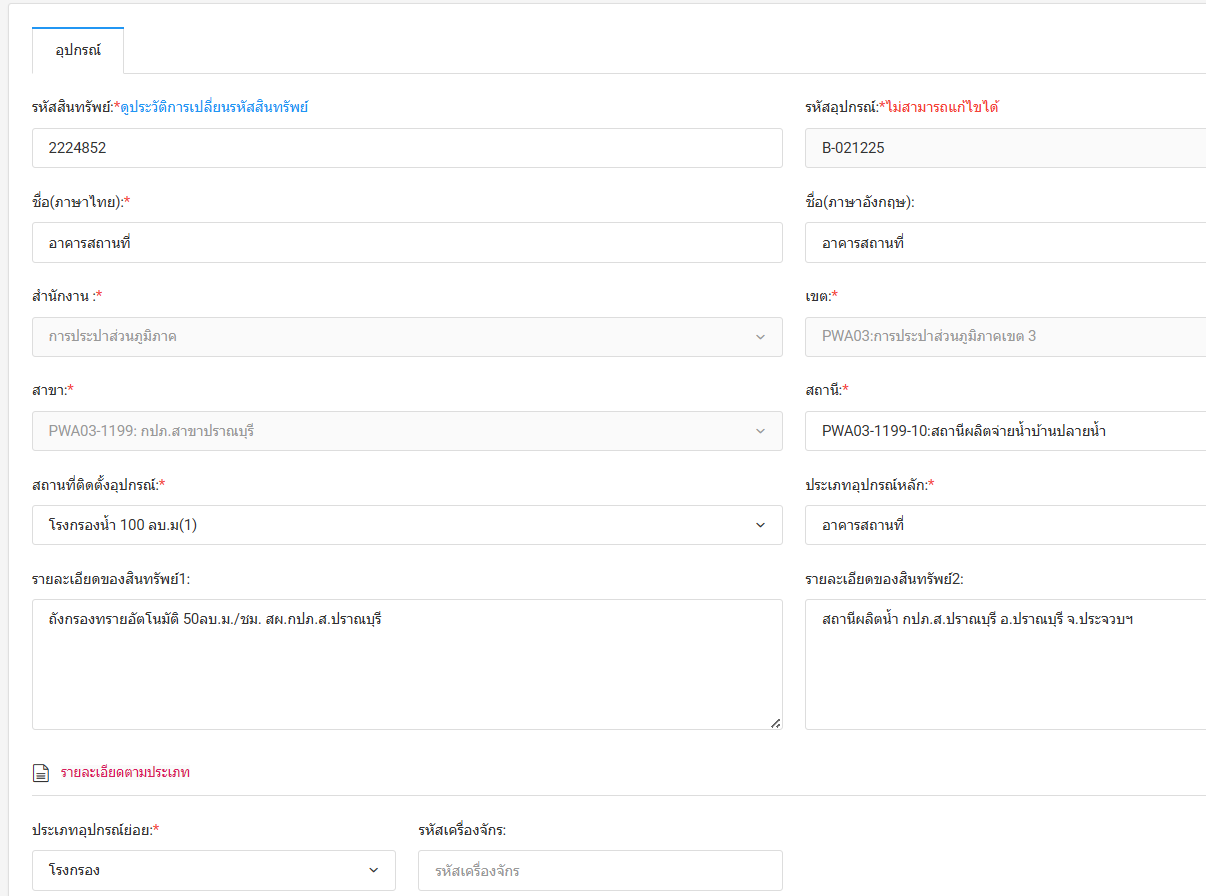Screen dimensions: 1206x896
Task: Click the resize handle of รายละเอียดของสินทรัพย์1 textarea
Action: [775, 722]
